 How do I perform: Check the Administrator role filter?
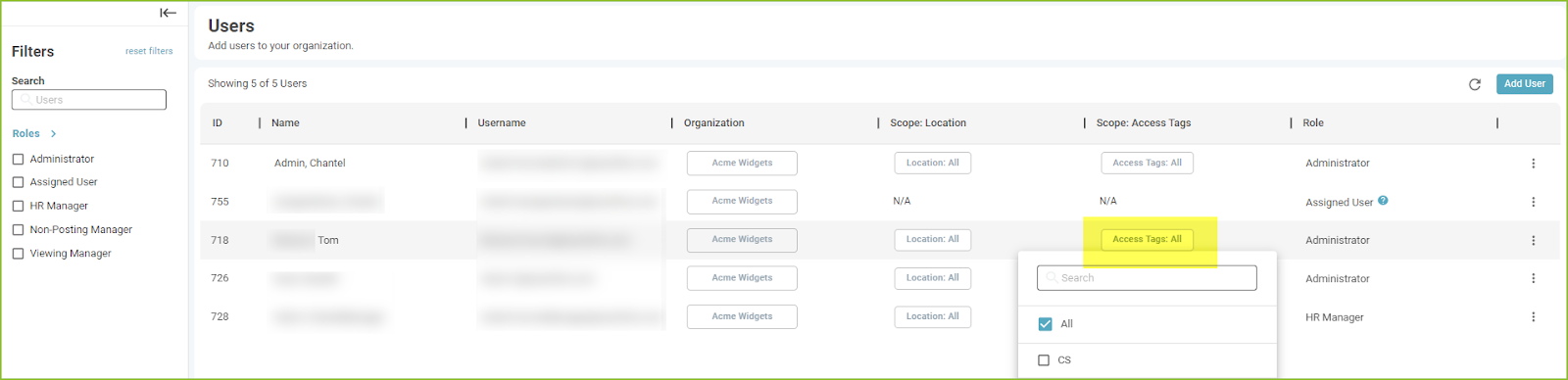pyautogui.click(x=18, y=159)
